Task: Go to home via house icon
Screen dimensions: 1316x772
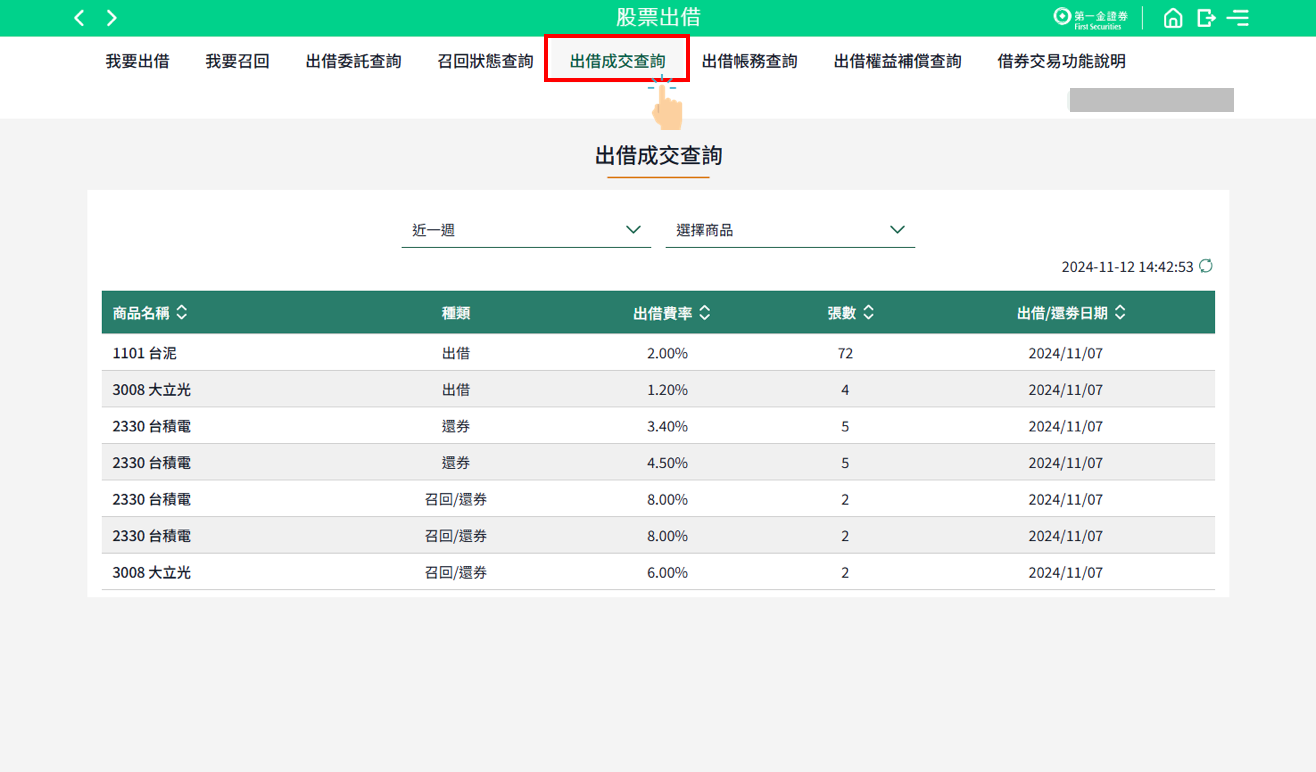Action: [x=1173, y=18]
